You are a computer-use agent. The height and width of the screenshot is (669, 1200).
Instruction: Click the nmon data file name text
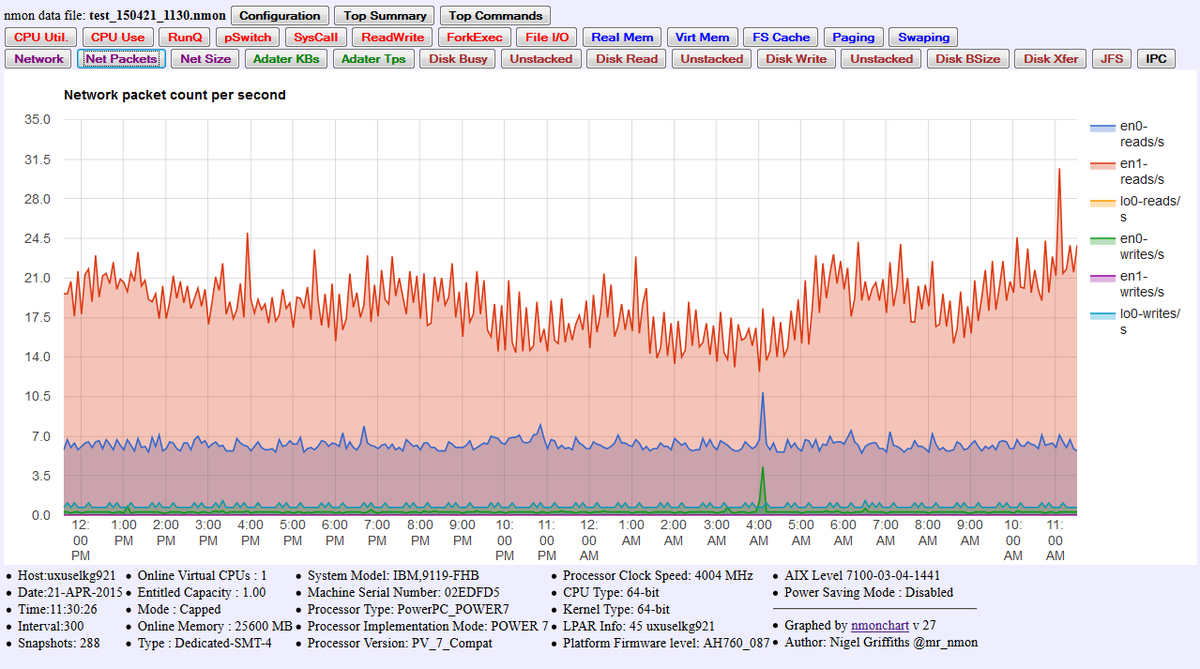pos(115,16)
